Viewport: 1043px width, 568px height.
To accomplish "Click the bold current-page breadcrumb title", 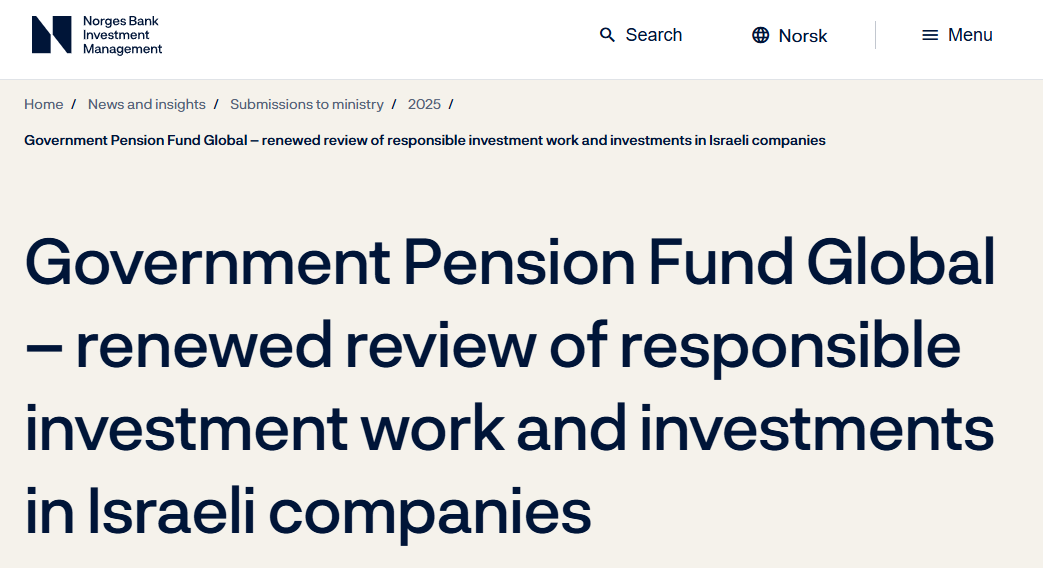I will [x=425, y=140].
